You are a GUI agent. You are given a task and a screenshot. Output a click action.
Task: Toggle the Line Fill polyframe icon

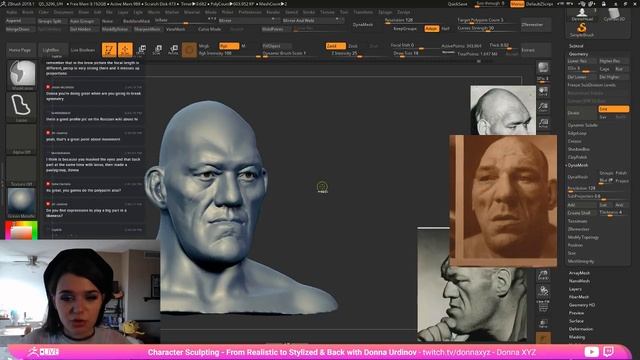coord(543,305)
